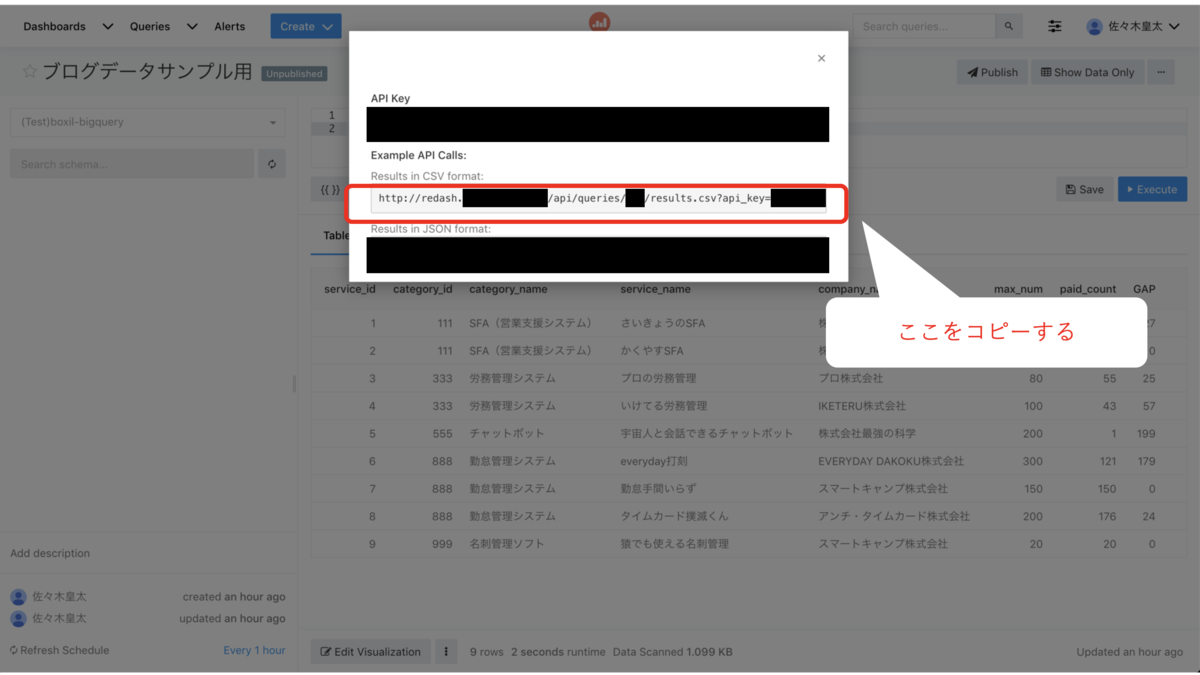Click the cell かくやすSFA
This screenshot has width=1200, height=675.
[652, 351]
